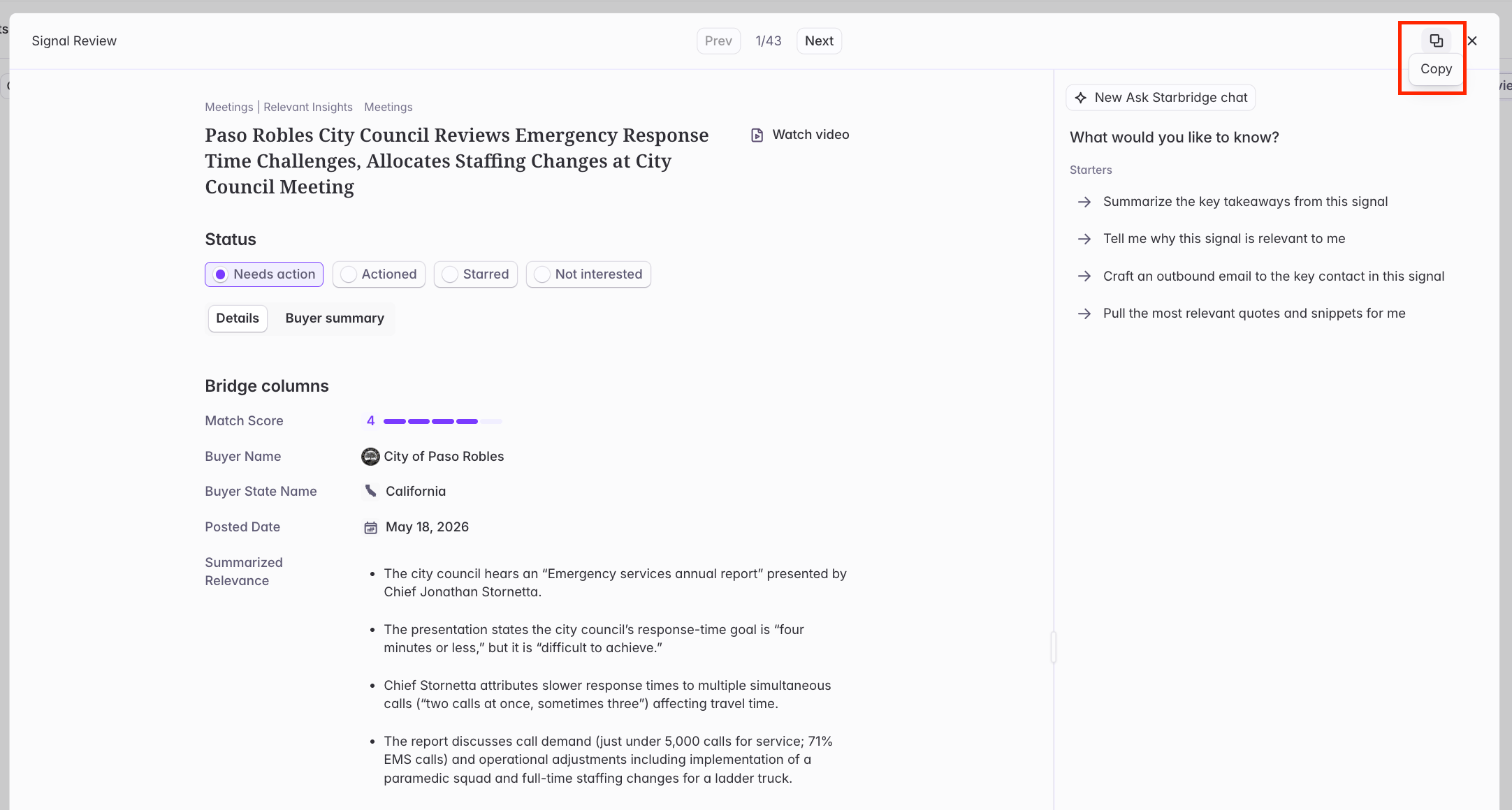Click the 1/43 signal counter
This screenshot has width=1512, height=810.
(x=769, y=40)
